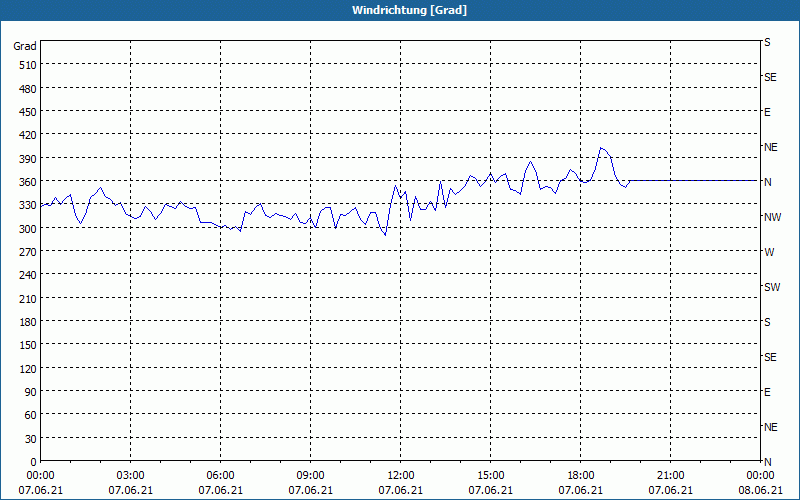Click the 21:00 time axis label
Image resolution: width=800 pixels, height=500 pixels.
(670, 476)
